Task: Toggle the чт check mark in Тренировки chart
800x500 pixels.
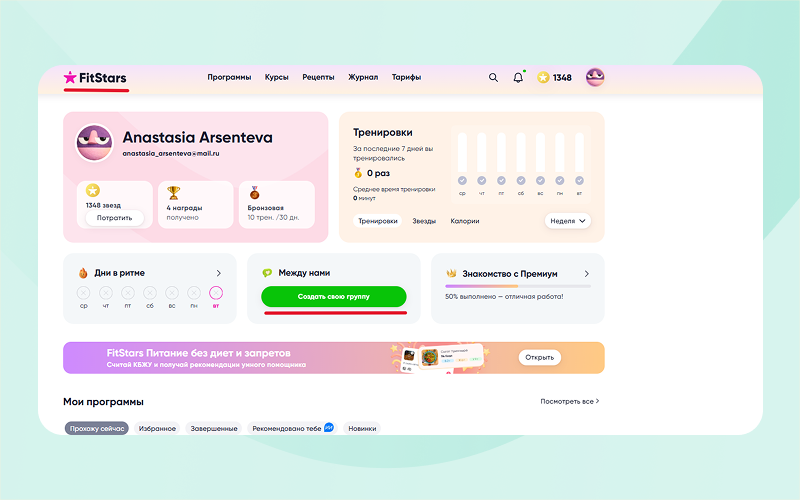Action: tap(482, 181)
